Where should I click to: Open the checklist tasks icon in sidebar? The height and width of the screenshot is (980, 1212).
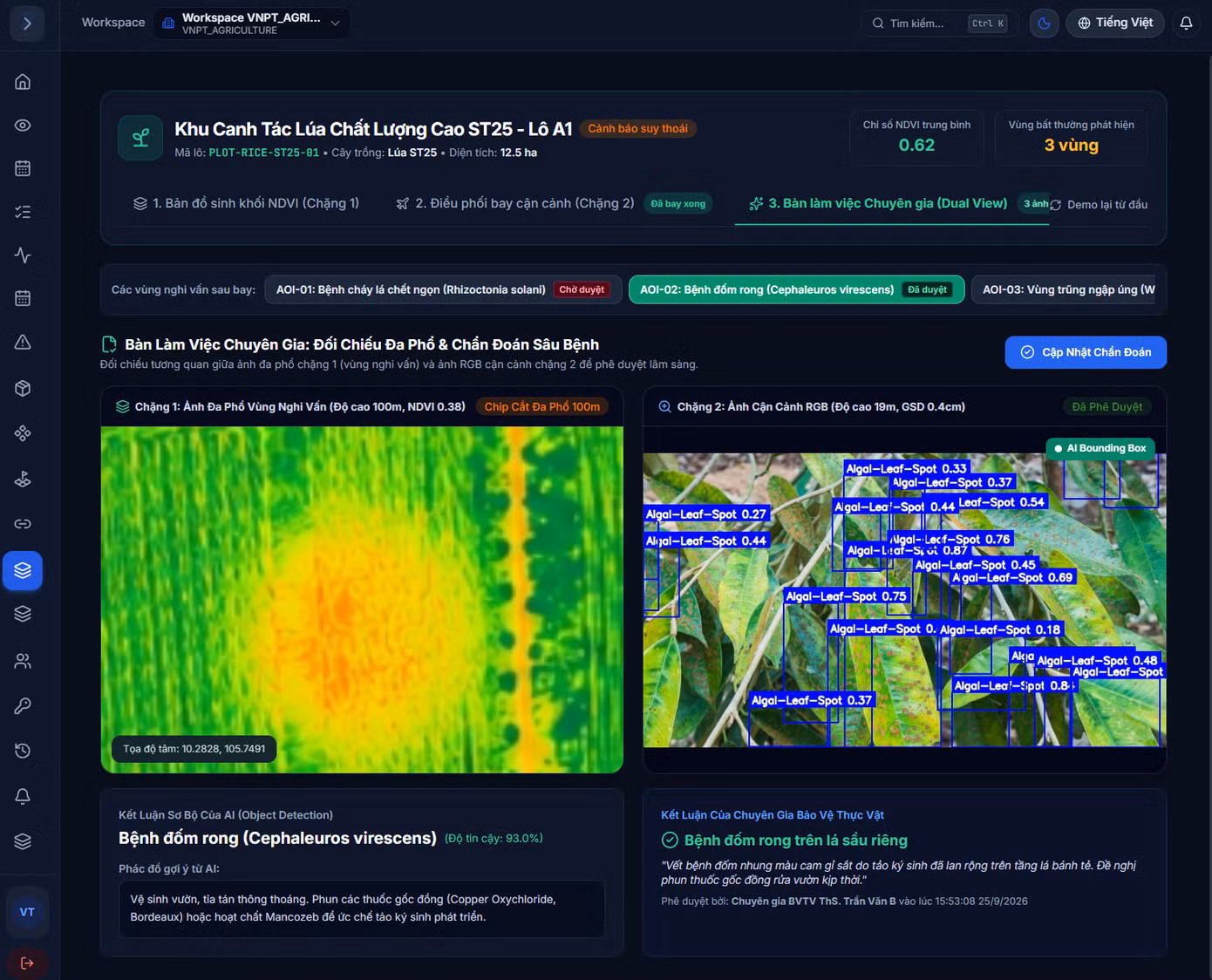click(x=24, y=212)
